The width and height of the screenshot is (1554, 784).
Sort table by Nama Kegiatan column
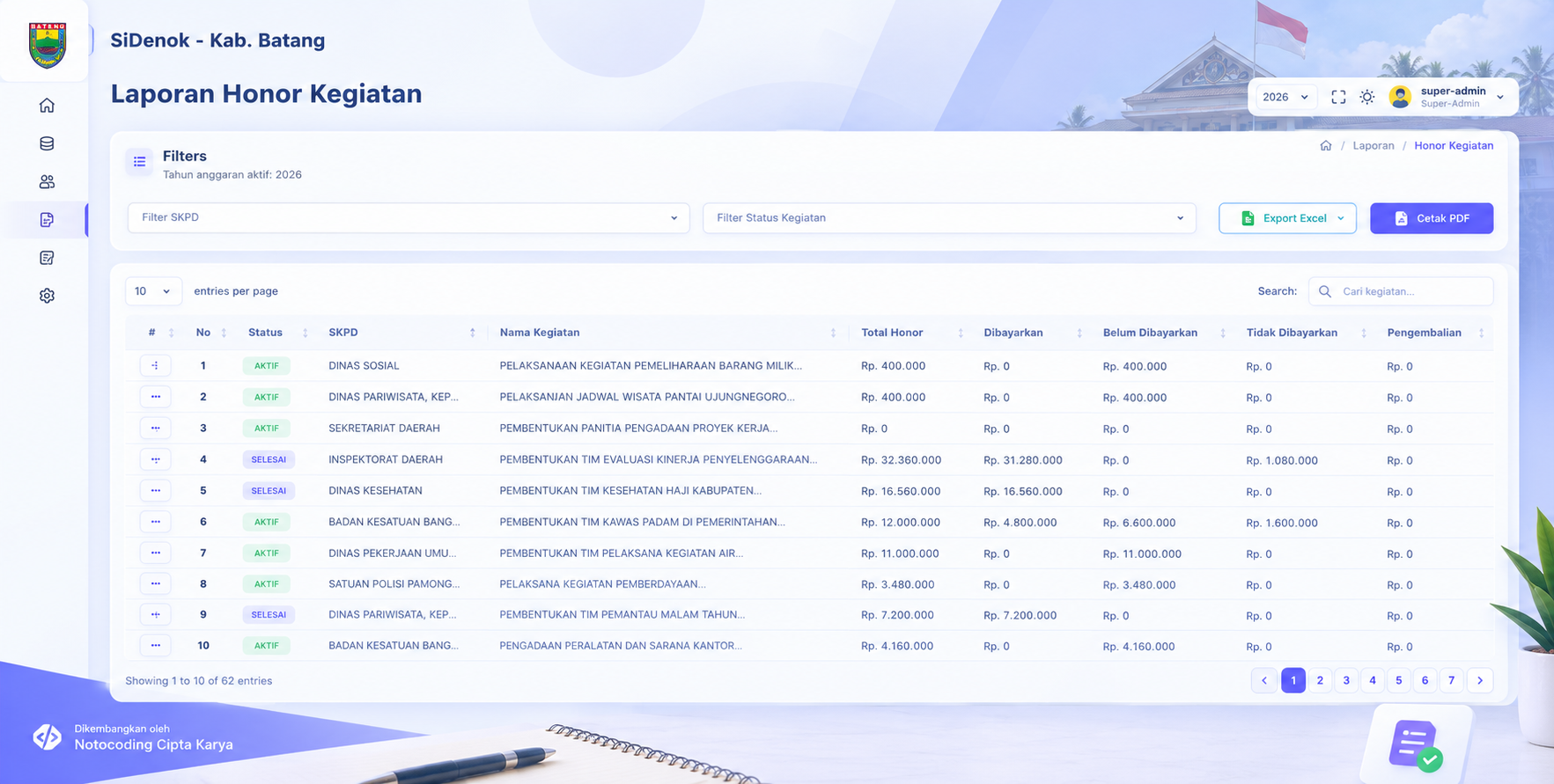[x=667, y=333]
